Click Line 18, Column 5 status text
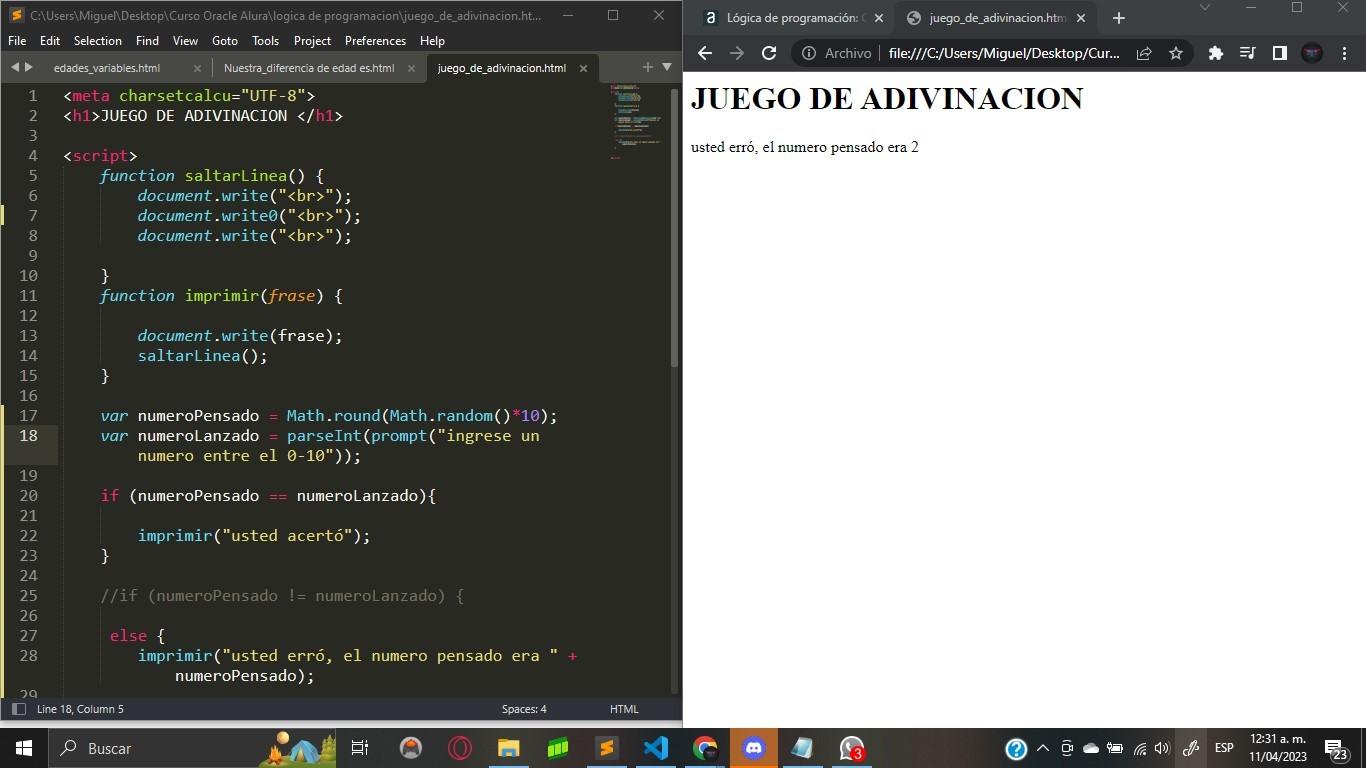 pos(80,709)
